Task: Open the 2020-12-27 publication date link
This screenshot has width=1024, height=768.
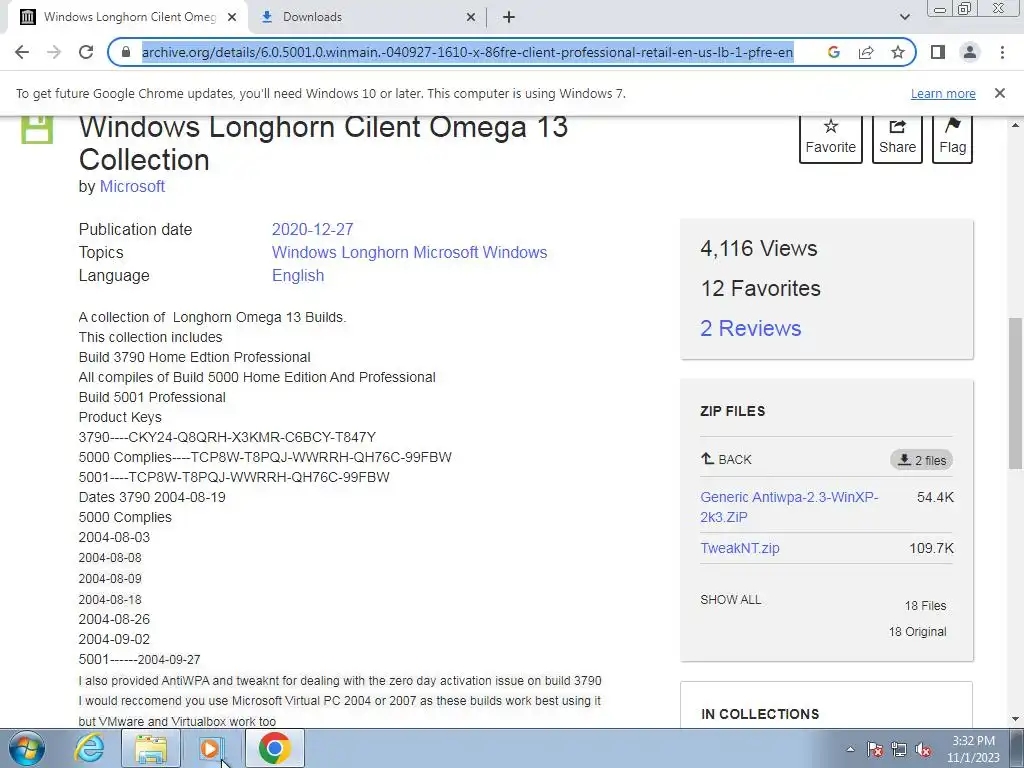Action: [312, 229]
